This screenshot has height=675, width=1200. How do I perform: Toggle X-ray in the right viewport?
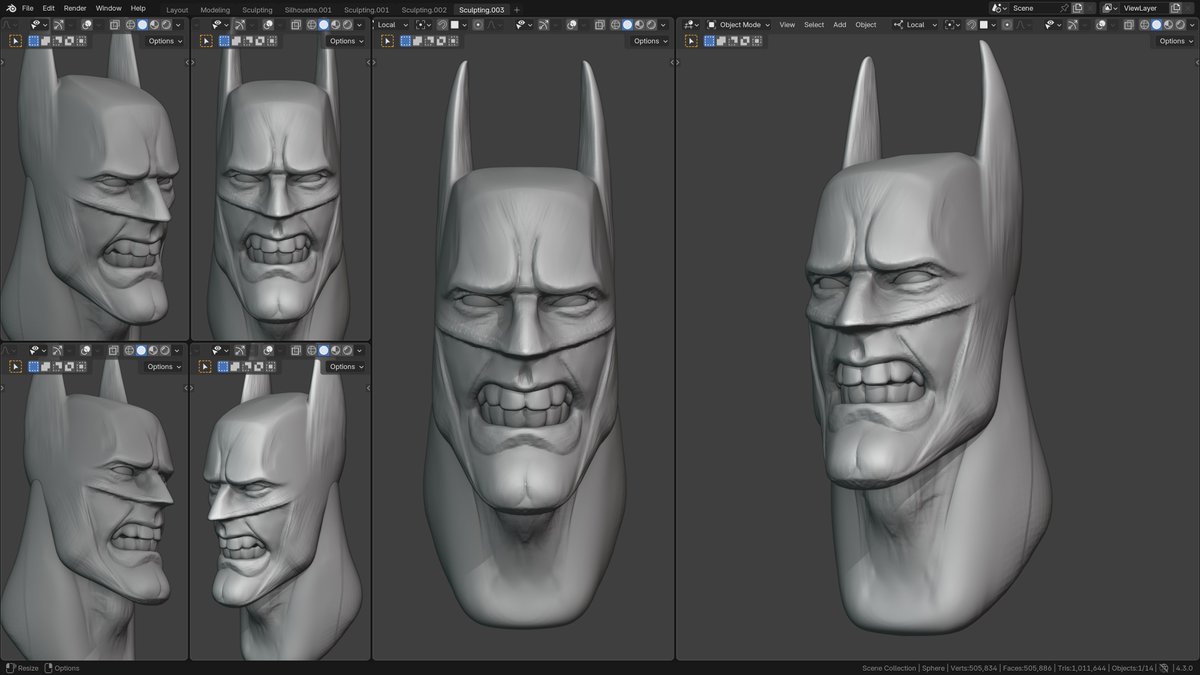click(x=1129, y=25)
